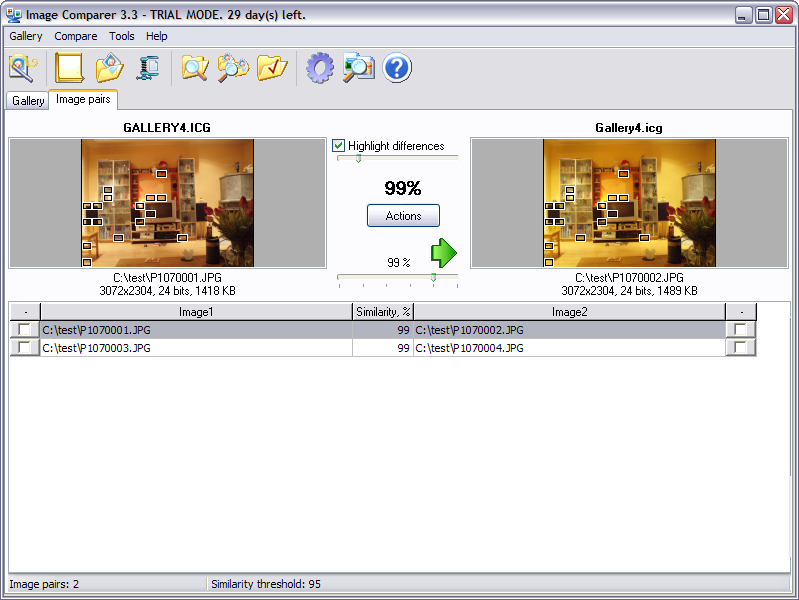Select the Image pairs tab

pyautogui.click(x=83, y=99)
